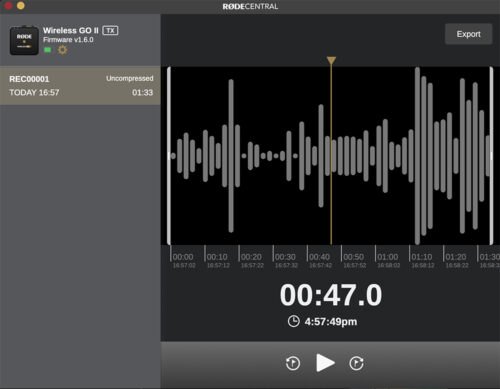Click the Uncompressed label on REC00001
Viewport: 500px width, 389px height.
tap(130, 78)
